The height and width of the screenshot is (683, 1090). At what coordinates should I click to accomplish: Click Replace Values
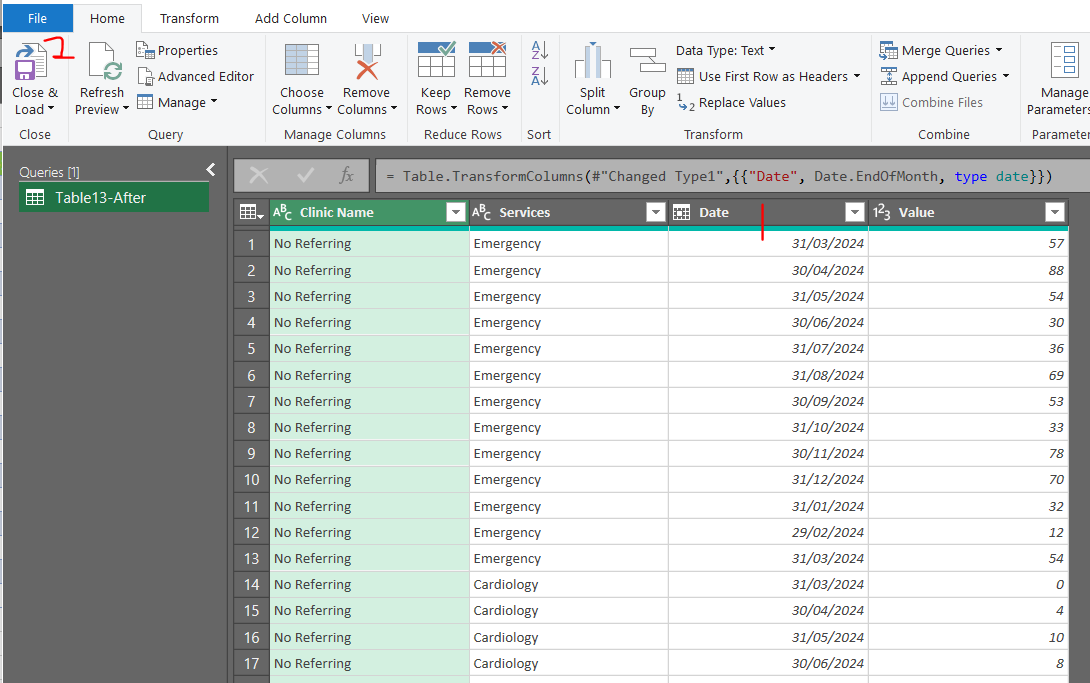[731, 102]
